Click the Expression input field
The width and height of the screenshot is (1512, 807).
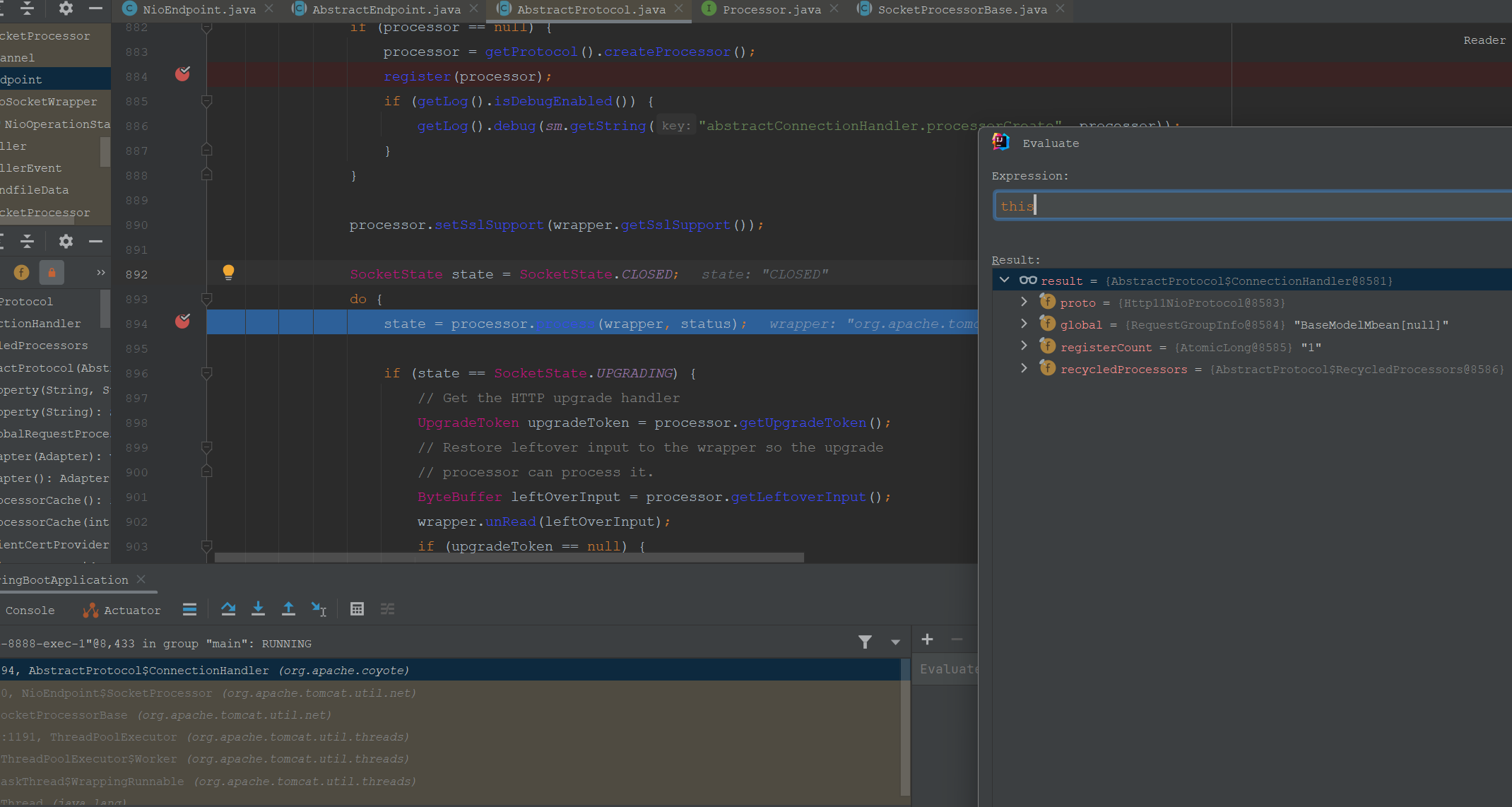point(1251,206)
